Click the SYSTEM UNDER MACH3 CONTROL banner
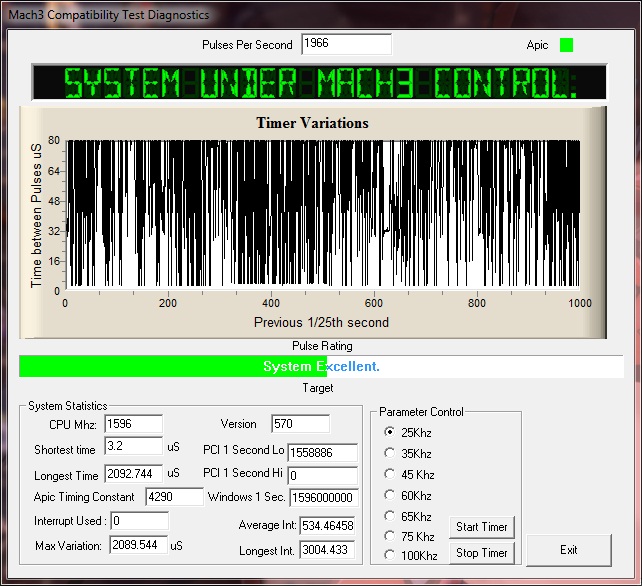642x586 pixels. (319, 82)
